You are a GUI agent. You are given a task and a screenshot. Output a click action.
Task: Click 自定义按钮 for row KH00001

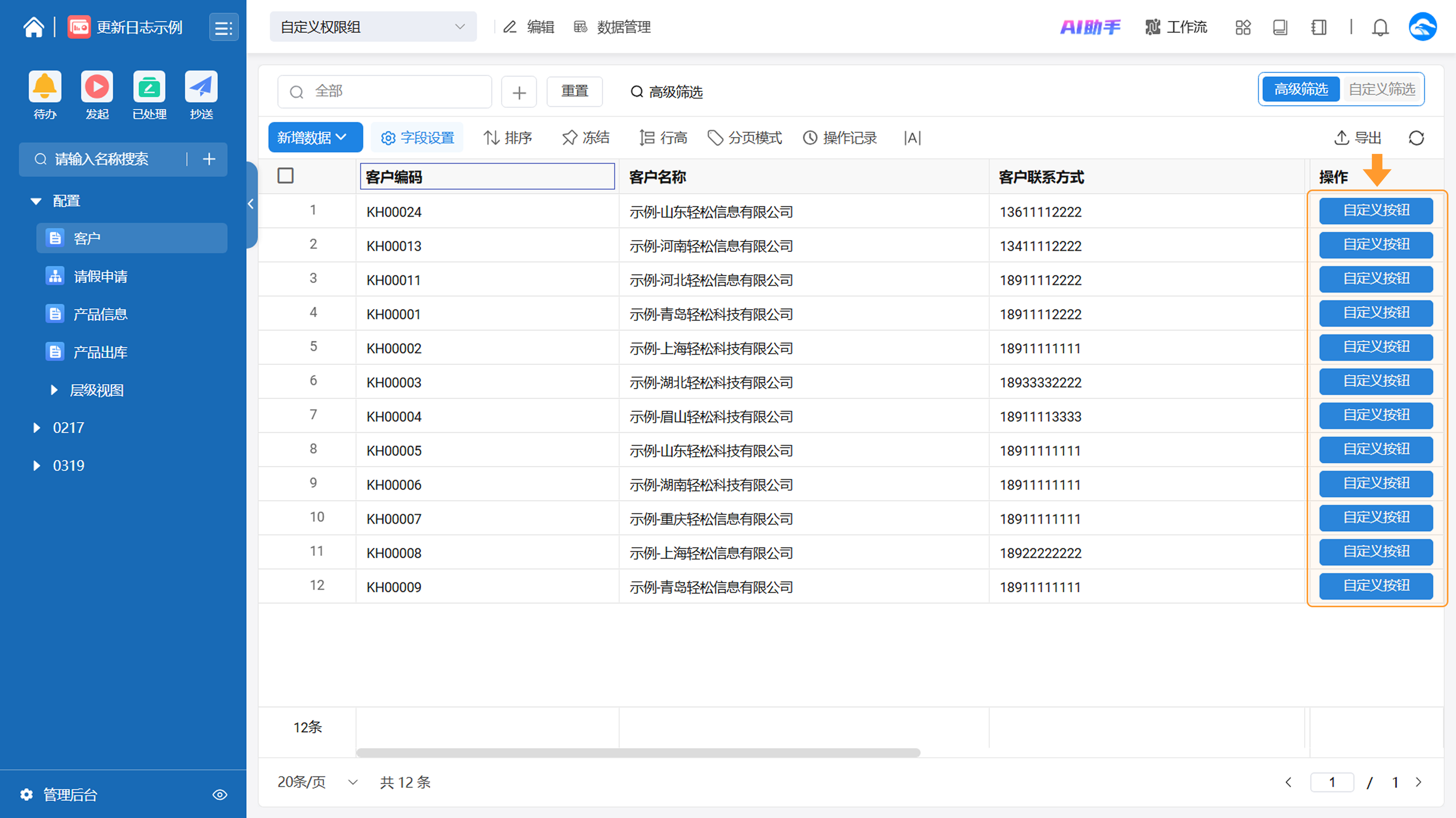(1376, 313)
